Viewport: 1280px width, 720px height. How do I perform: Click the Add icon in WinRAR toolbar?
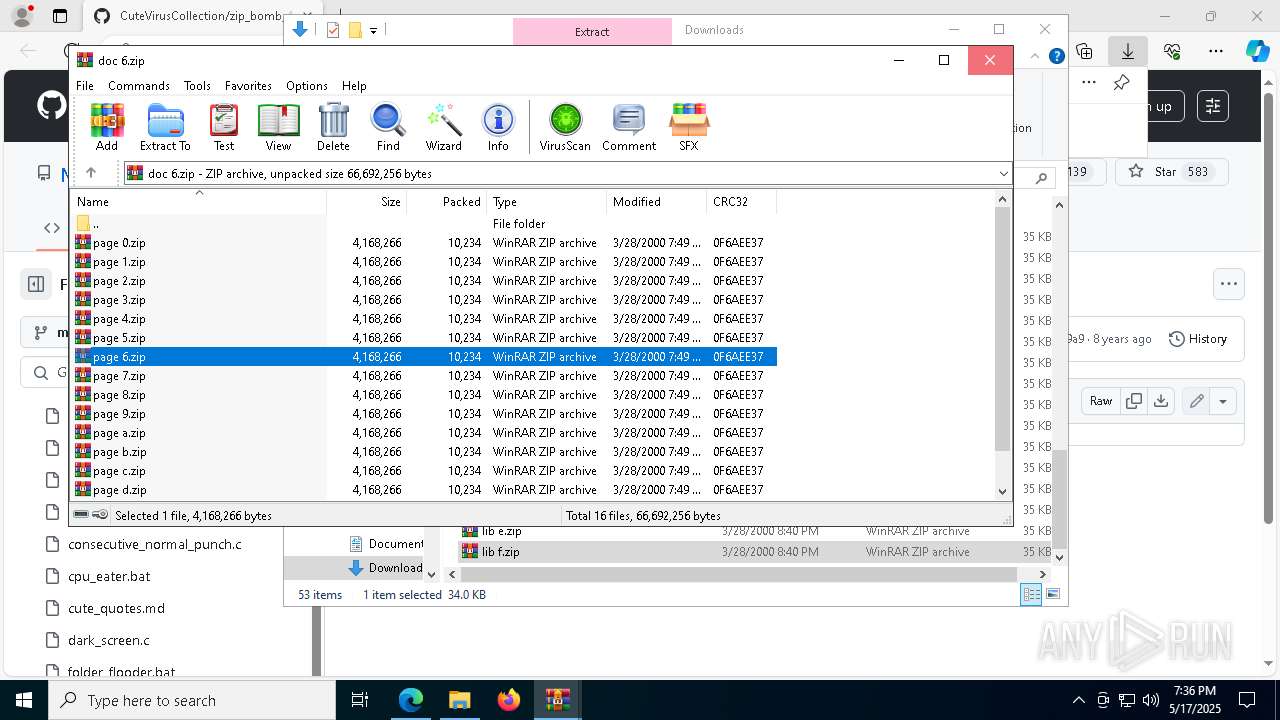(107, 127)
